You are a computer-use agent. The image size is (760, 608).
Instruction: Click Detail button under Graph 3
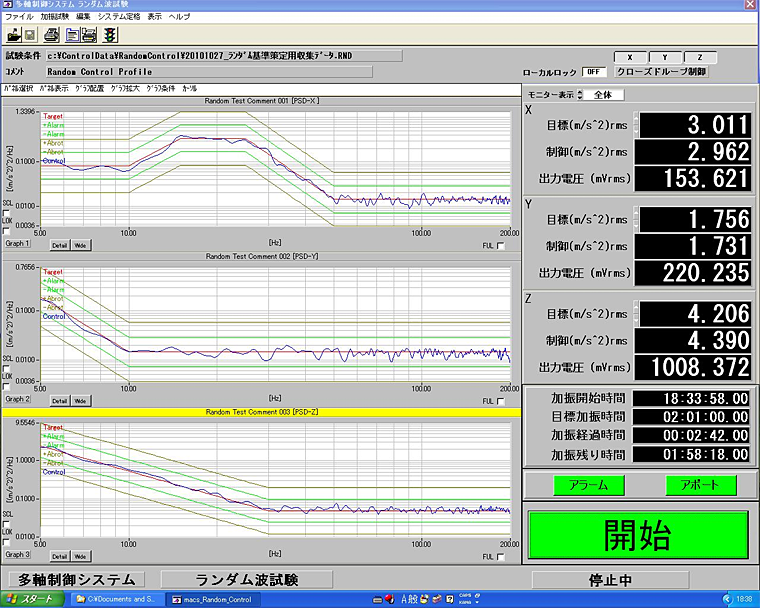60,557
